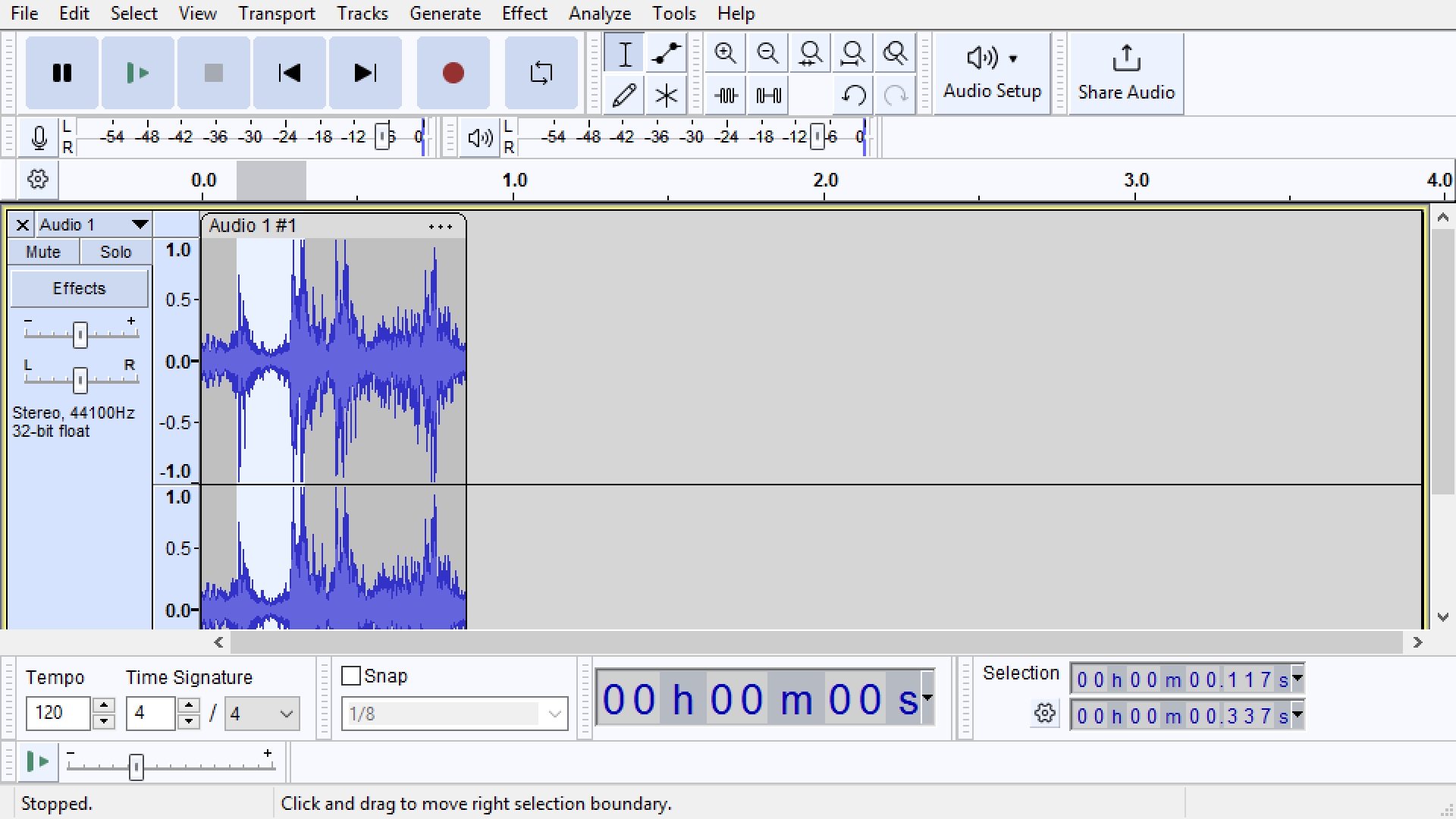Open the File menu
This screenshot has height=819, width=1456.
[x=24, y=14]
